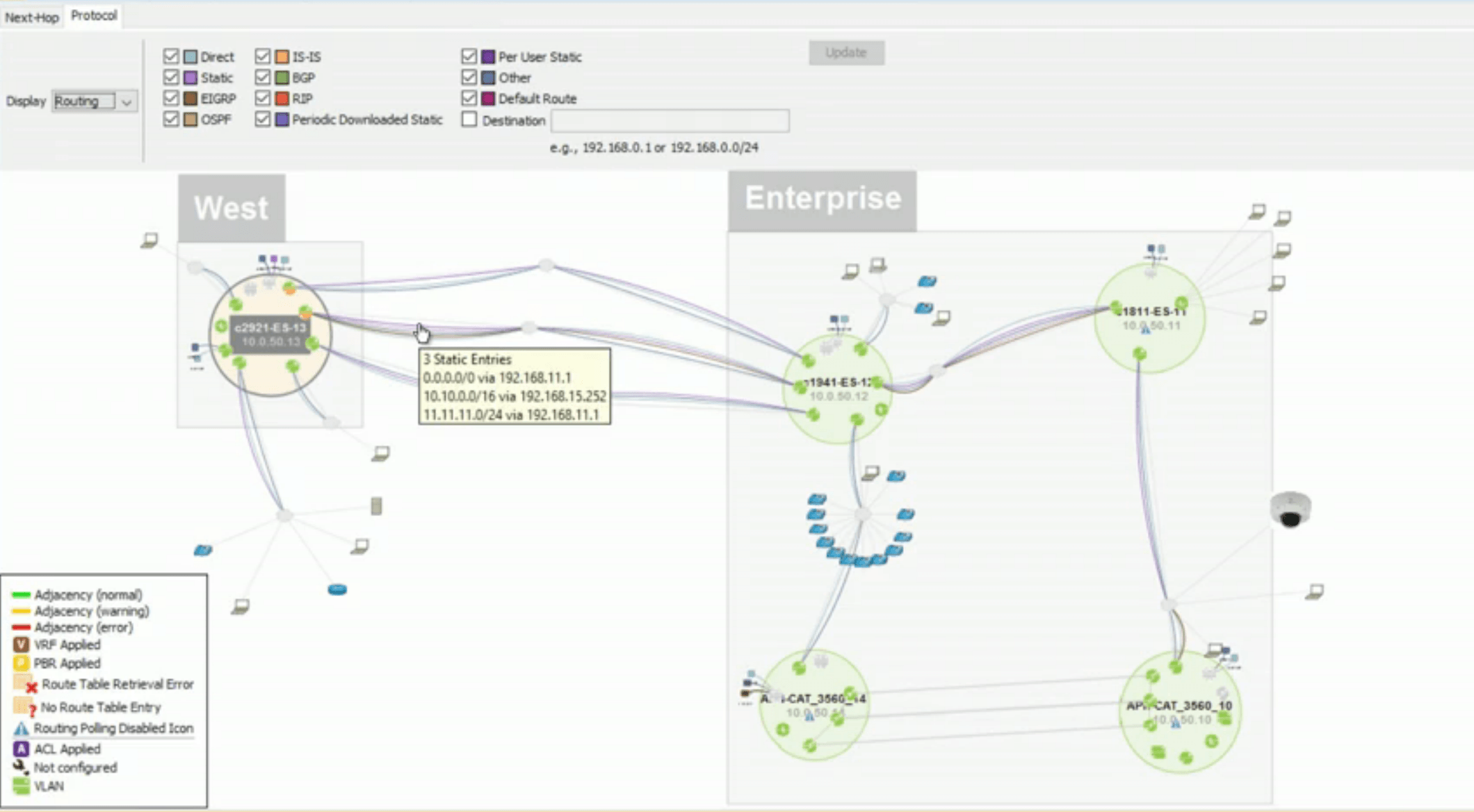1474x812 pixels.
Task: Toggle the Static protocol checkbox
Action: 171,77
